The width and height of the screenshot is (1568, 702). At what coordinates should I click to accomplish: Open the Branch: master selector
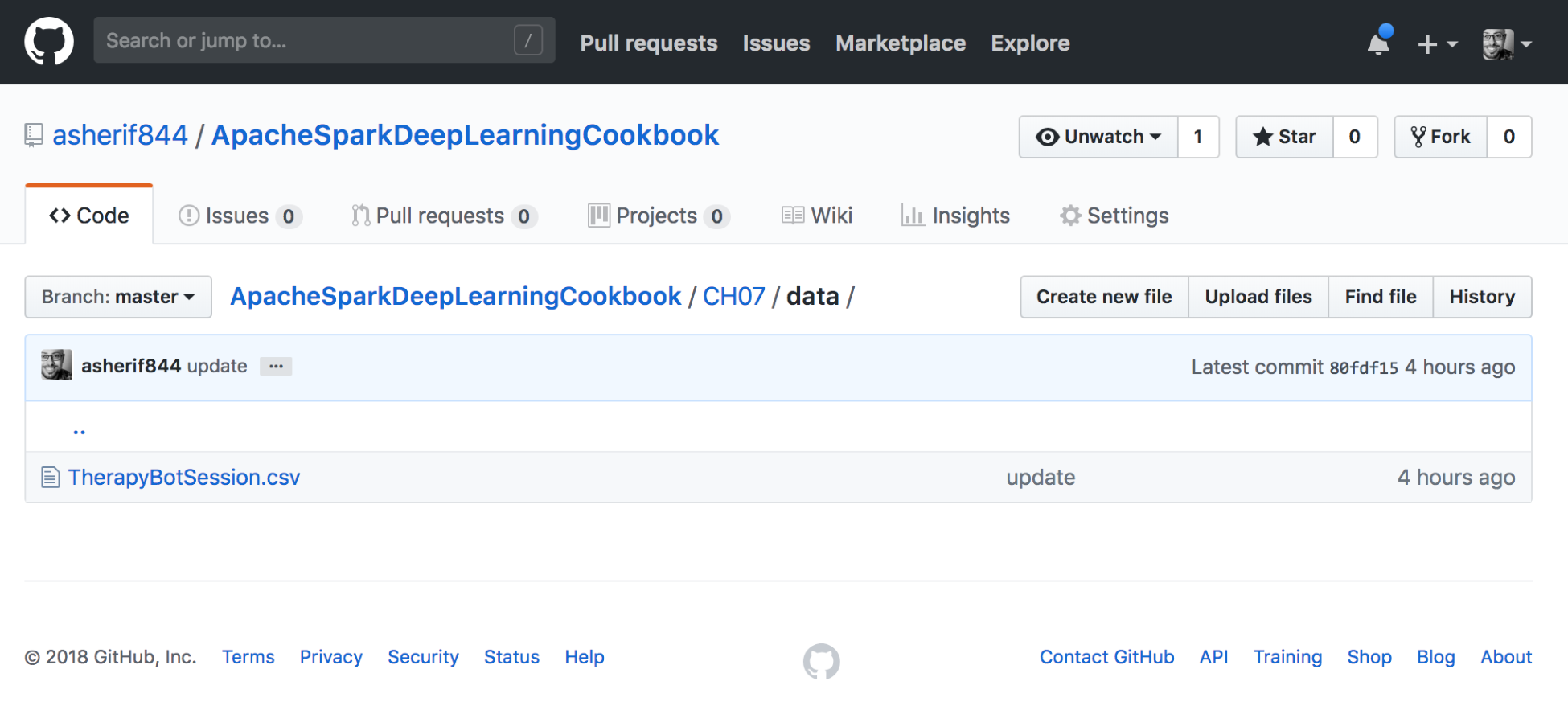118,297
